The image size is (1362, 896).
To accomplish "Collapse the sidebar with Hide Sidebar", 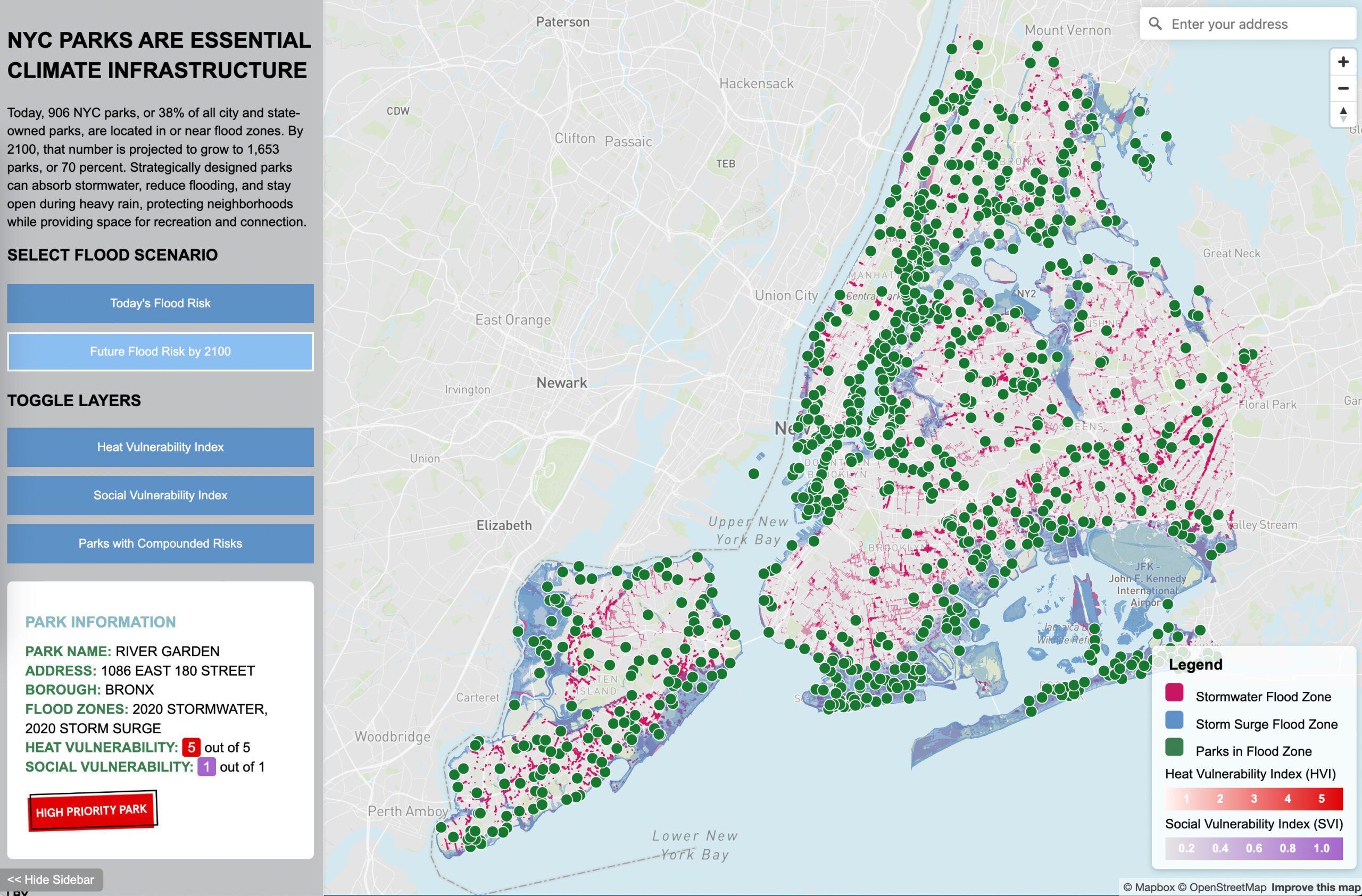I will click(51, 880).
